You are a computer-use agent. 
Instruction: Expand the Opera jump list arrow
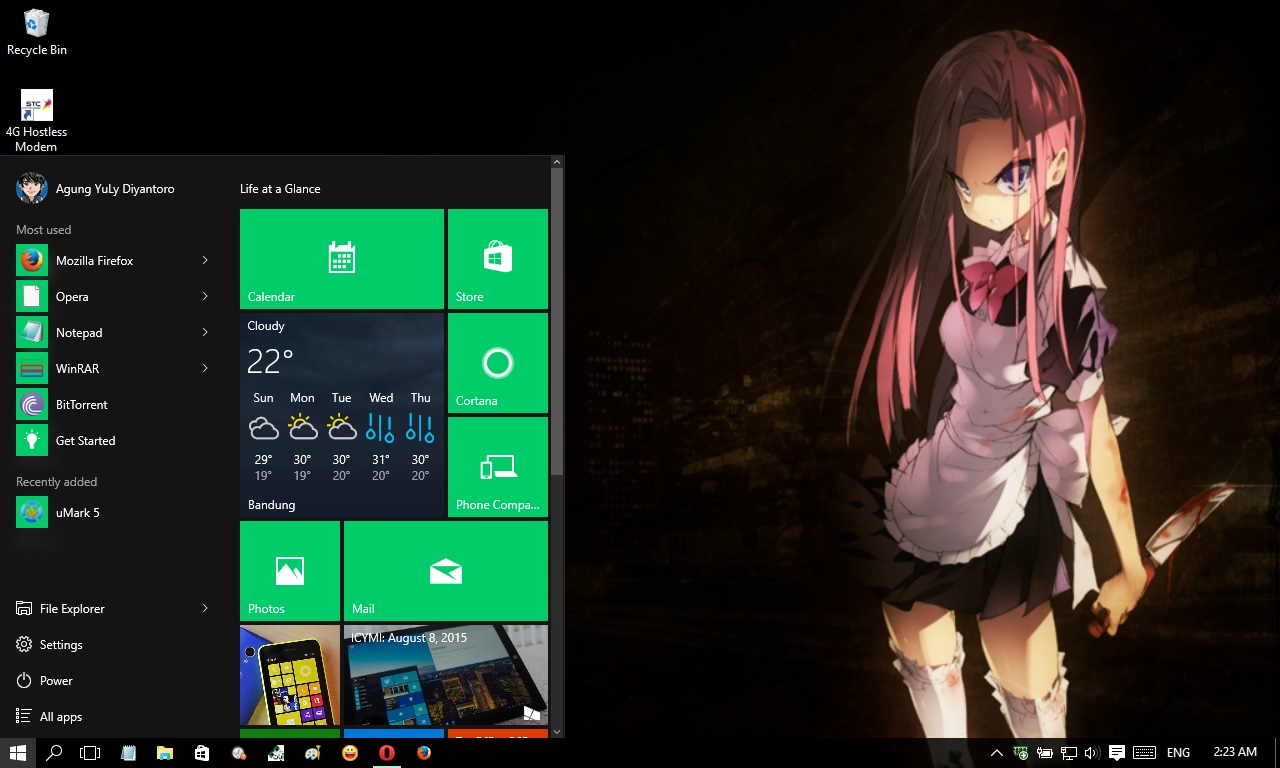tap(205, 296)
